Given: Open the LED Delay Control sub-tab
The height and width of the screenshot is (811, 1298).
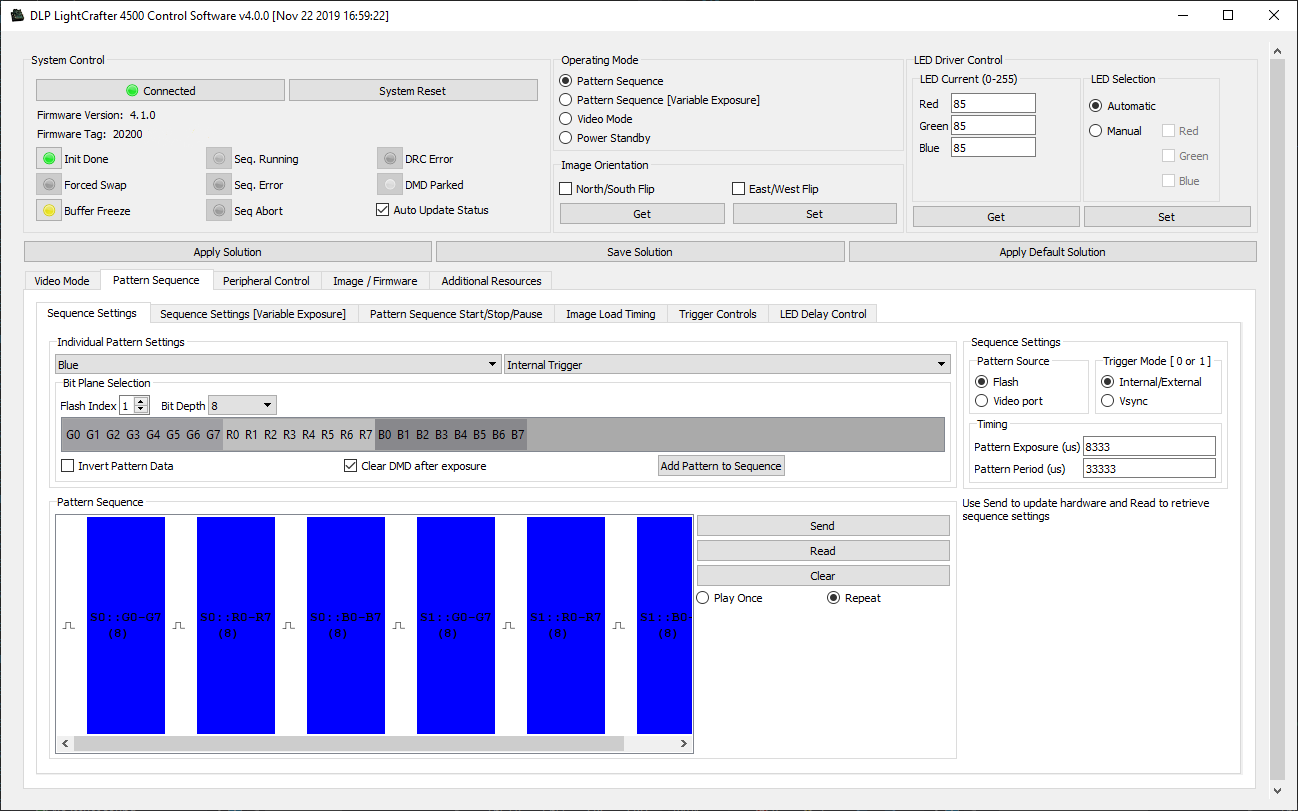Looking at the screenshot, I should pyautogui.click(x=823, y=314).
